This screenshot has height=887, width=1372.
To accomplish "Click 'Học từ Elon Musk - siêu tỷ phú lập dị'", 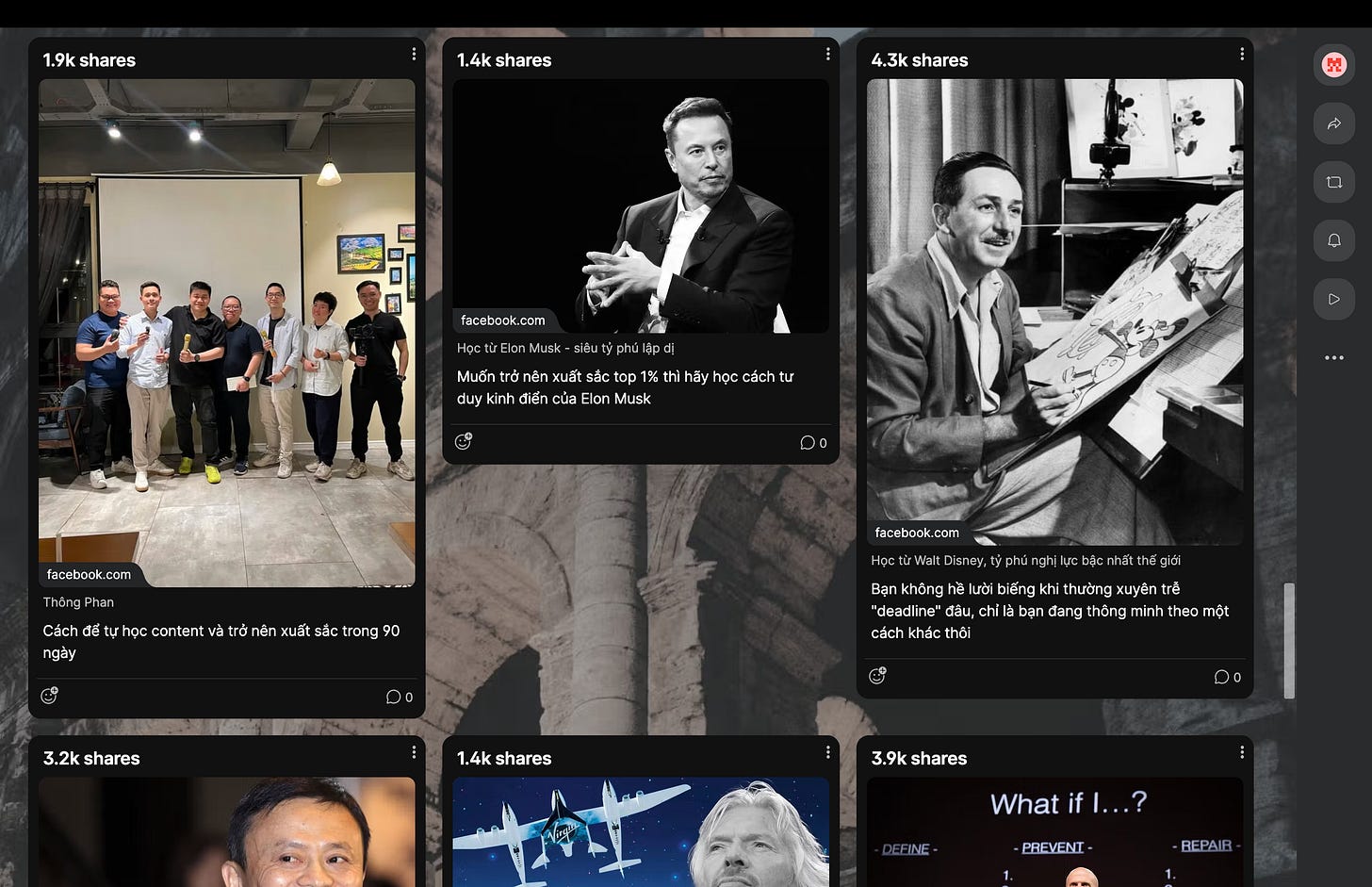I will coord(565,348).
